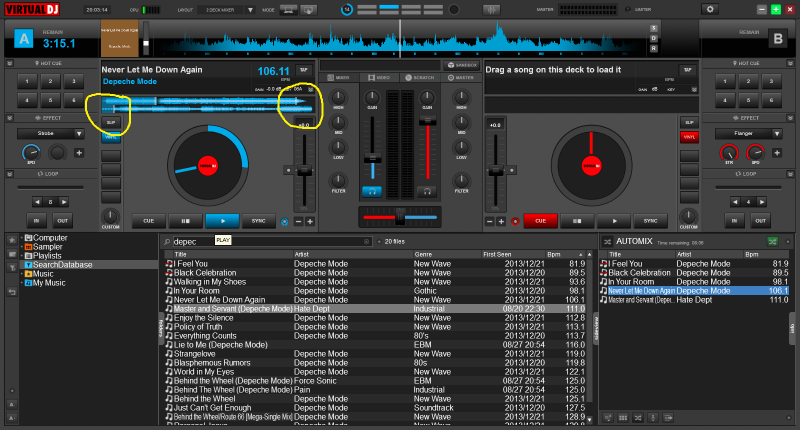Add another effect slot with plus on deck A
Viewport: 800px width, 430px height.
coord(79,153)
